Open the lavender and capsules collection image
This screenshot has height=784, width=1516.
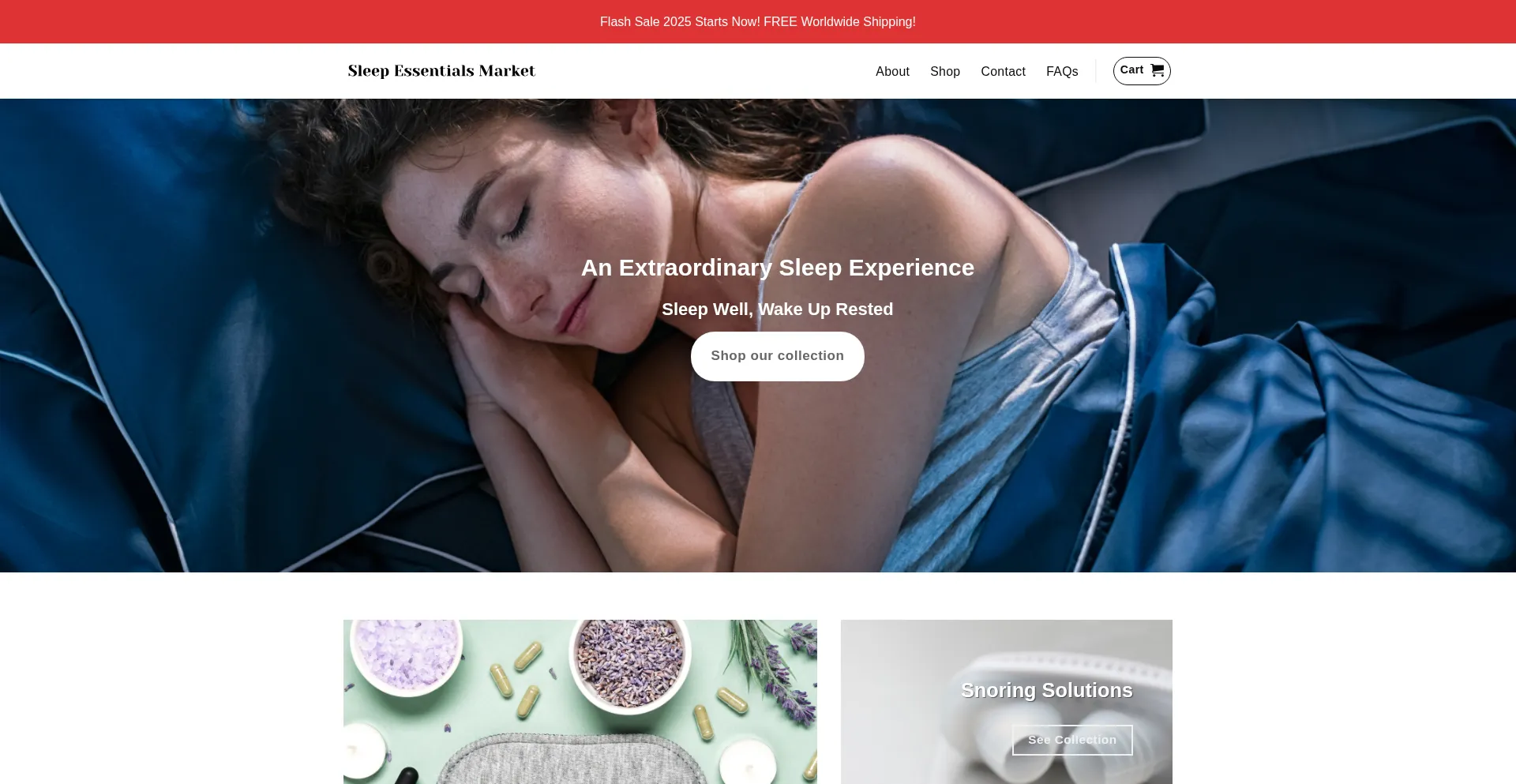tap(580, 702)
